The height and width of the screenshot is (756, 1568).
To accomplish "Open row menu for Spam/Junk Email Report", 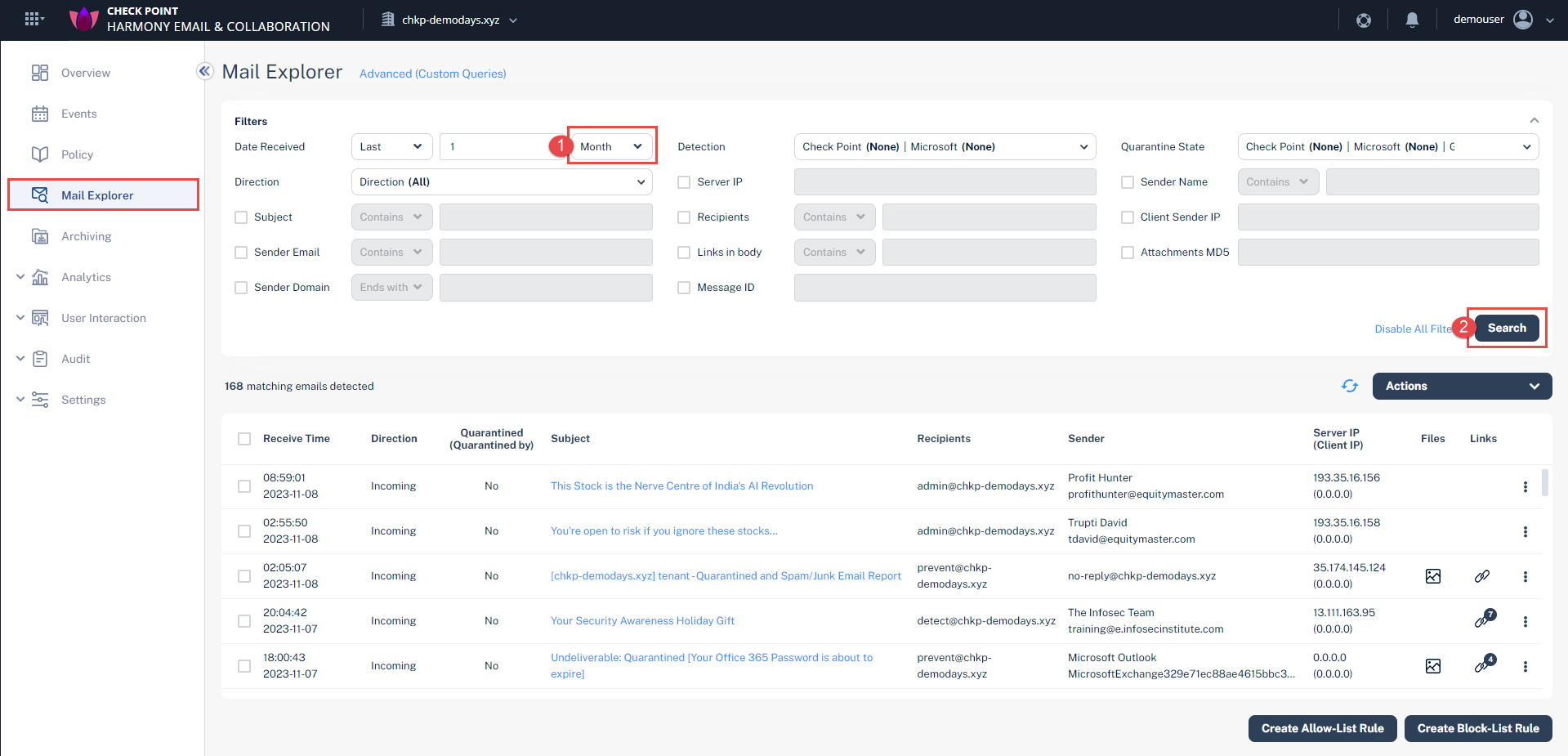I will click(1525, 576).
